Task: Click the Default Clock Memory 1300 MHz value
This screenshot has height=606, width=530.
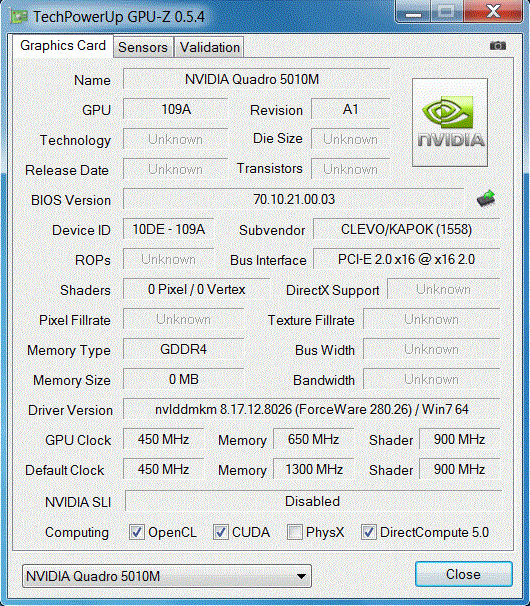Action: [314, 469]
